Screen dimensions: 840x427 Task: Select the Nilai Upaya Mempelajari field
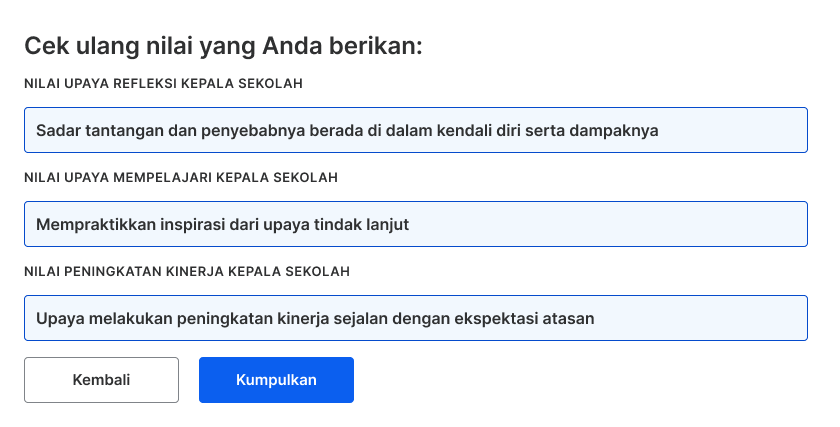coord(416,224)
